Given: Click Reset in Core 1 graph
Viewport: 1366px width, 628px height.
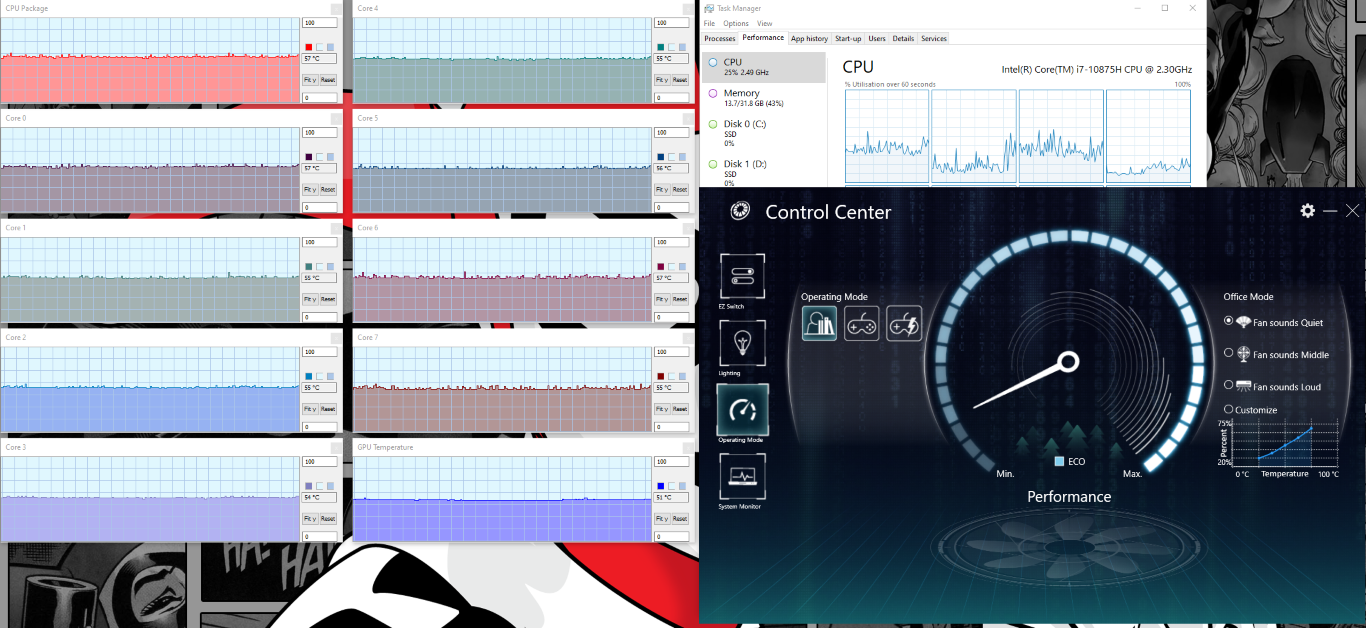Looking at the screenshot, I should tap(328, 299).
